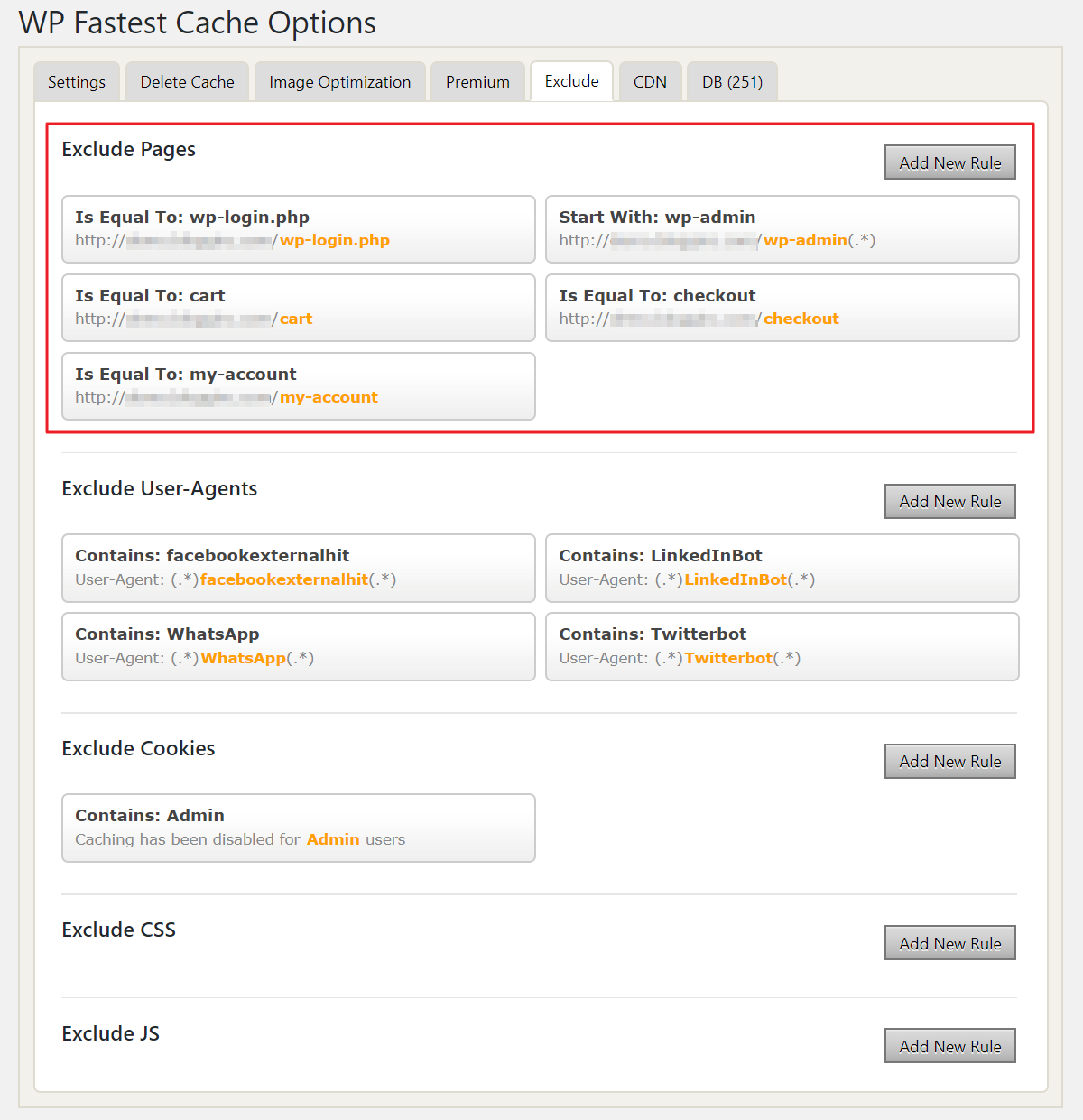Open the facebookexternalhit user-agent rule
The width and height of the screenshot is (1083, 1120).
tap(298, 568)
